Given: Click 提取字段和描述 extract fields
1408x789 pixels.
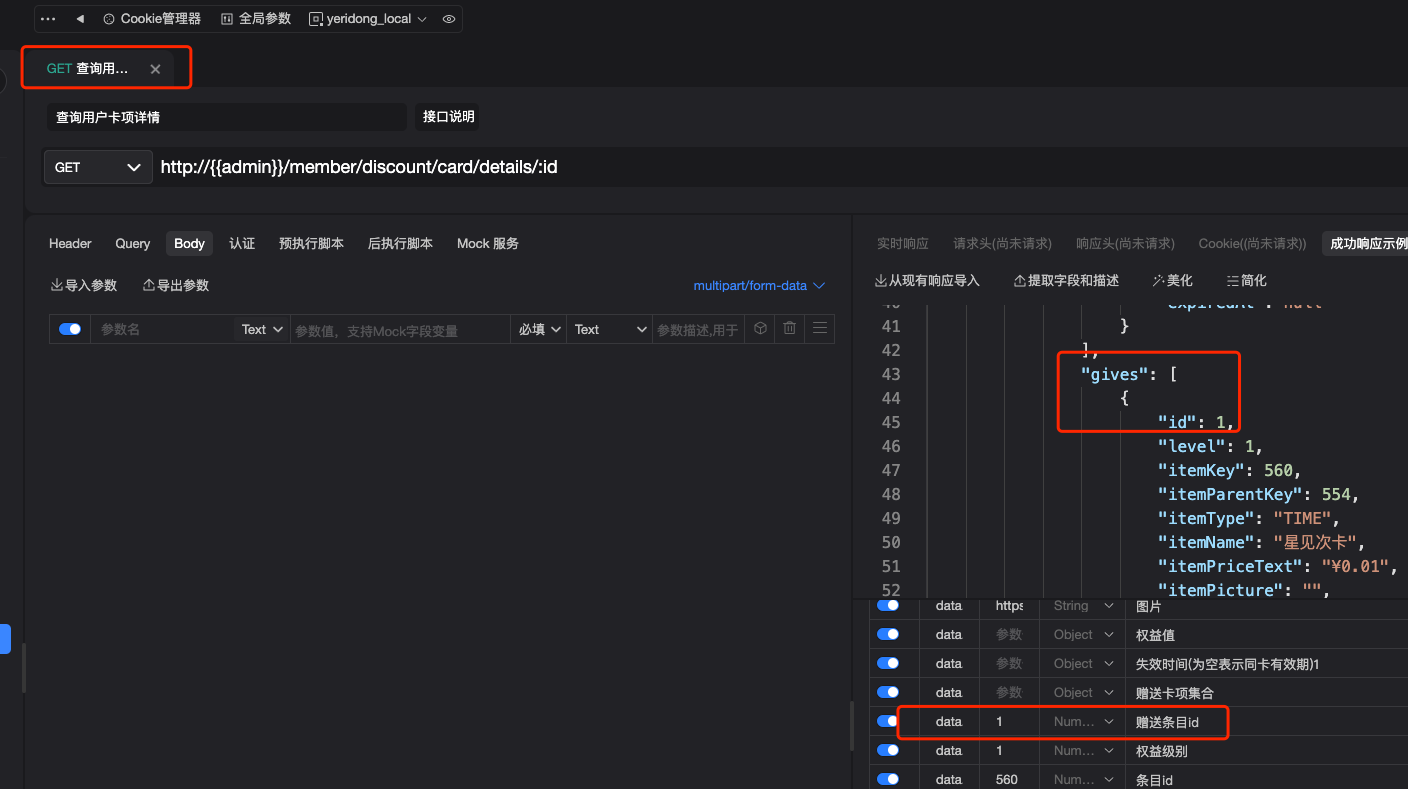Looking at the screenshot, I should tap(1066, 281).
